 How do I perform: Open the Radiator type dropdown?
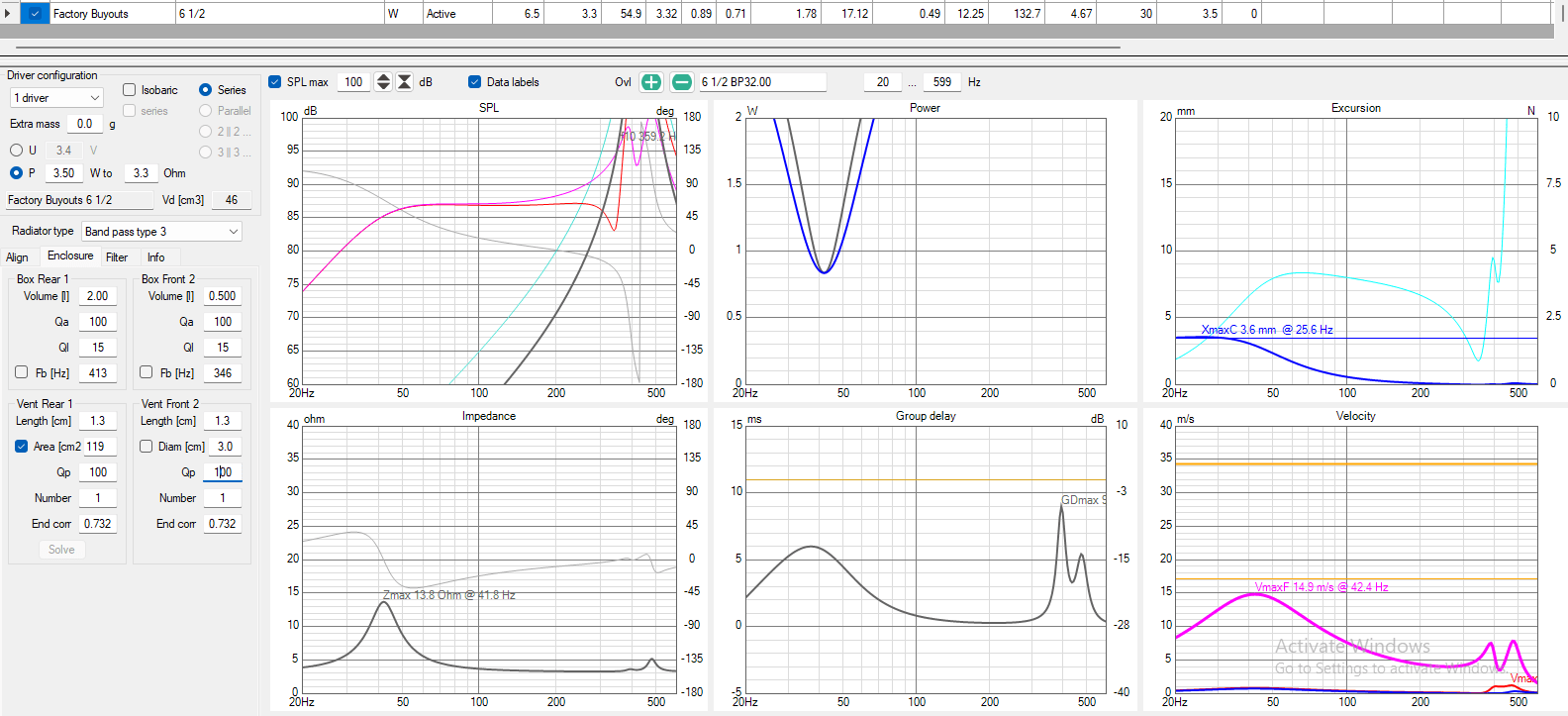tap(161, 232)
